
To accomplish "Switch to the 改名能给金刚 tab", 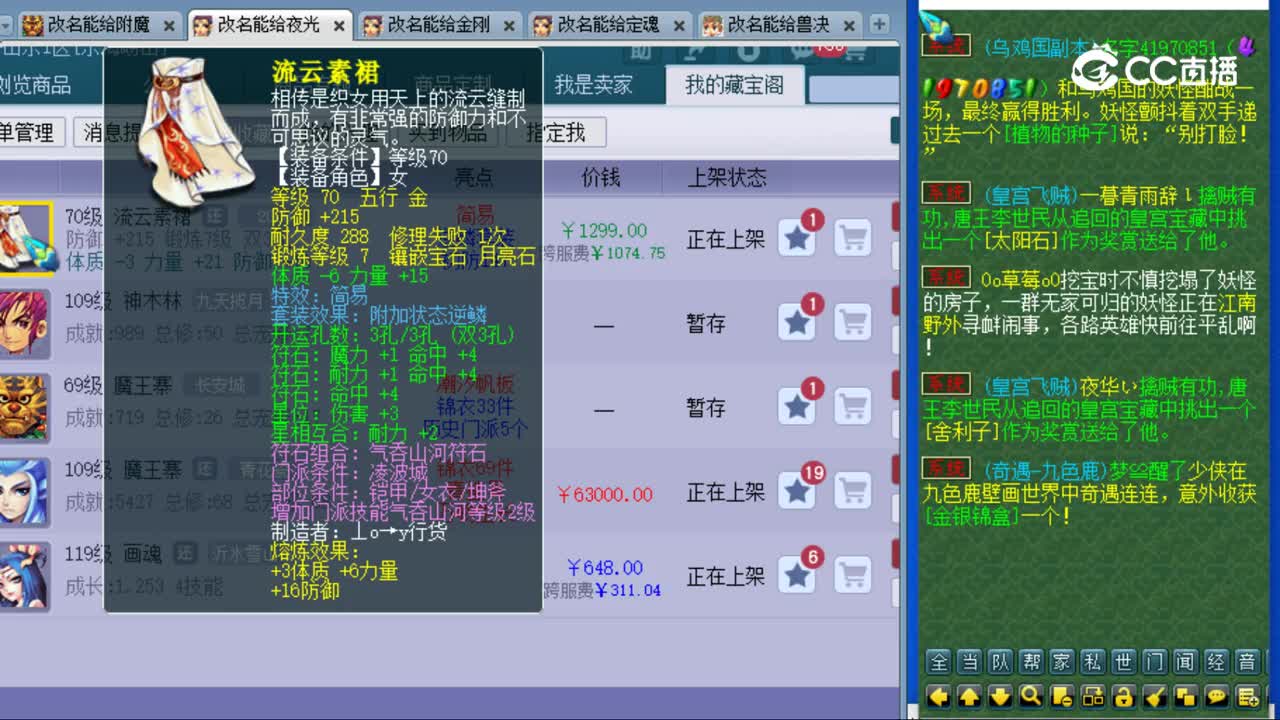I will pyautogui.click(x=439, y=25).
